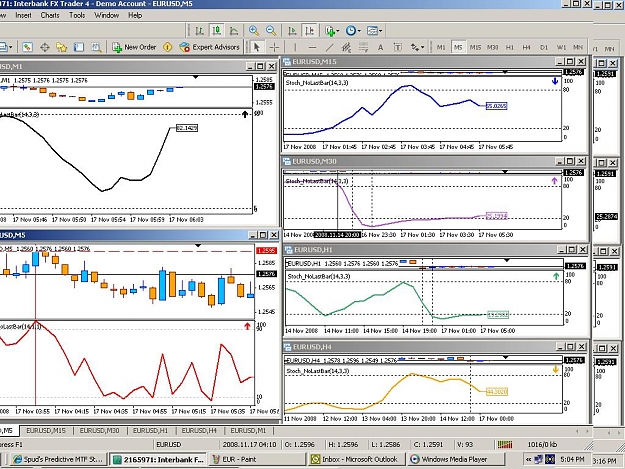Image resolution: width=625 pixels, height=469 pixels.
Task: Toggle Chart Shift from right border
Action: coord(310,31)
